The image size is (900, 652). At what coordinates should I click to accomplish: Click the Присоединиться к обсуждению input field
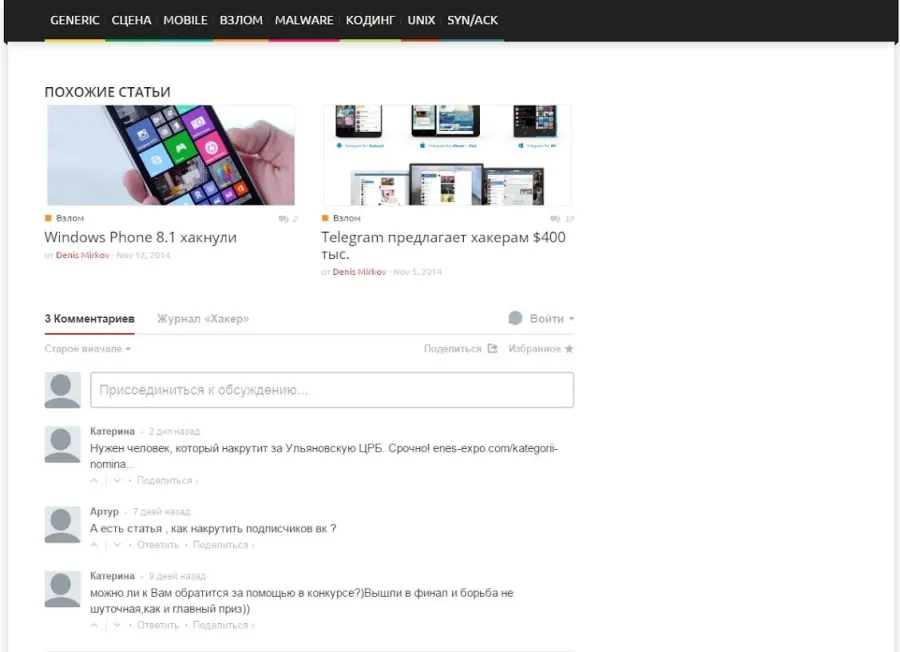pyautogui.click(x=332, y=390)
